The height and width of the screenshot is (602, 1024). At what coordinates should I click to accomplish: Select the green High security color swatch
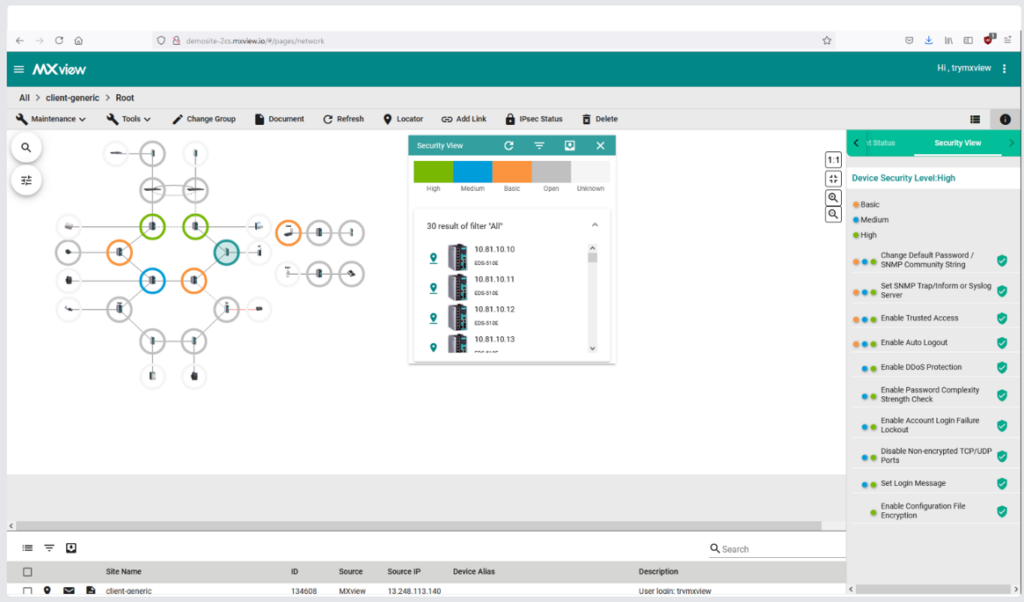tap(433, 171)
